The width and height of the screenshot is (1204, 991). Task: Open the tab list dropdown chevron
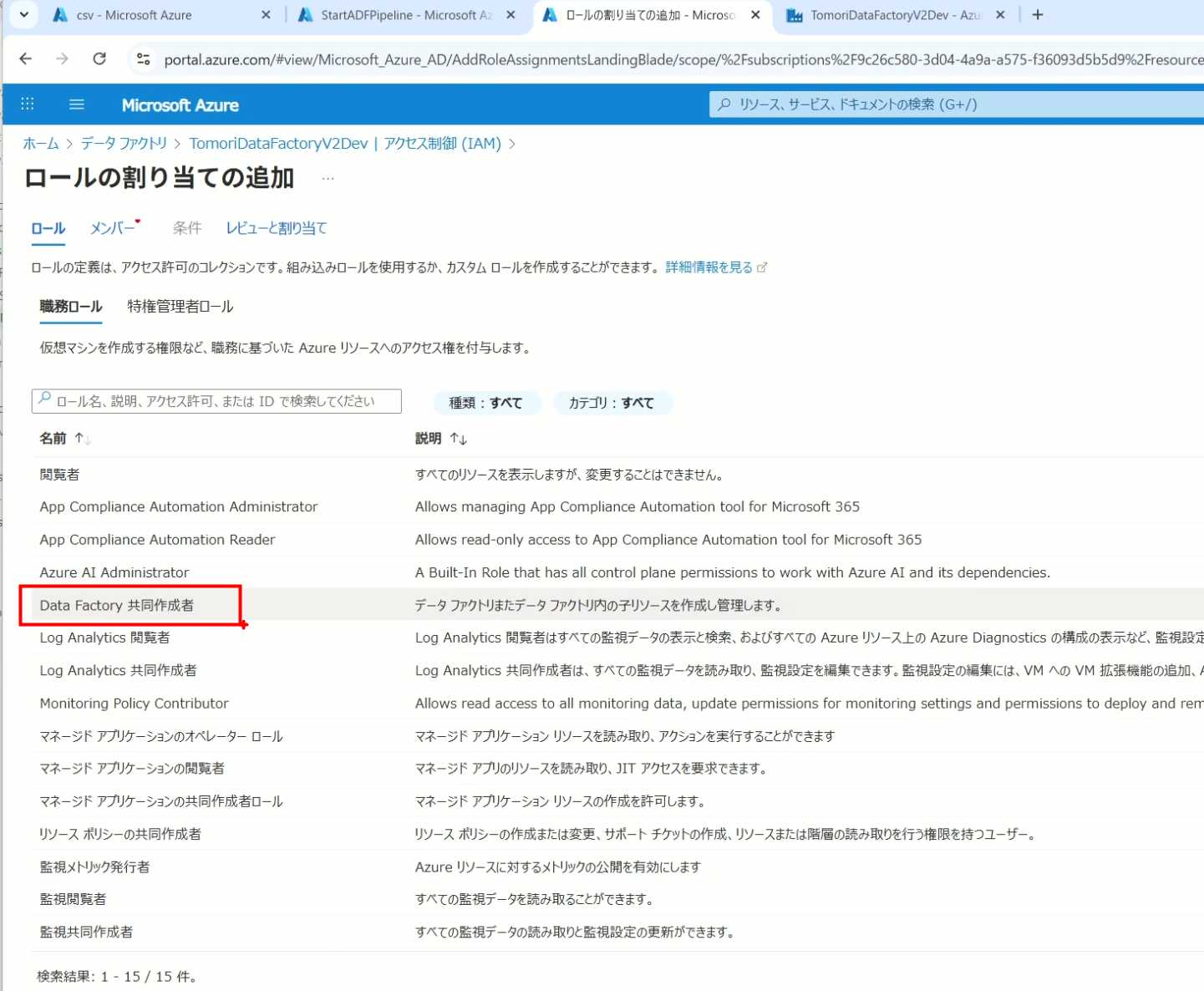pyautogui.click(x=23, y=15)
